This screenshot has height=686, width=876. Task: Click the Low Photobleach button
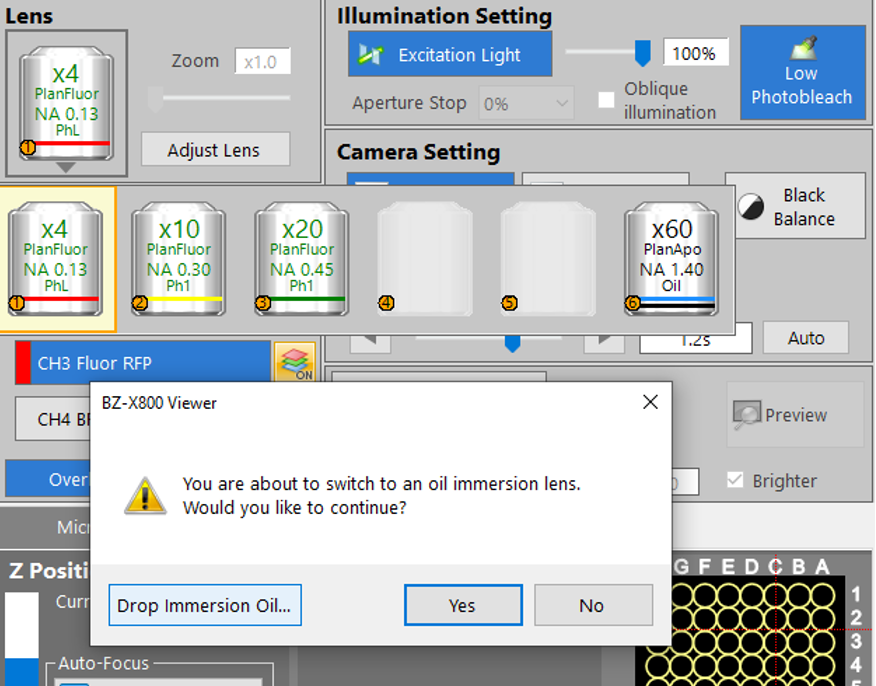[x=802, y=72]
